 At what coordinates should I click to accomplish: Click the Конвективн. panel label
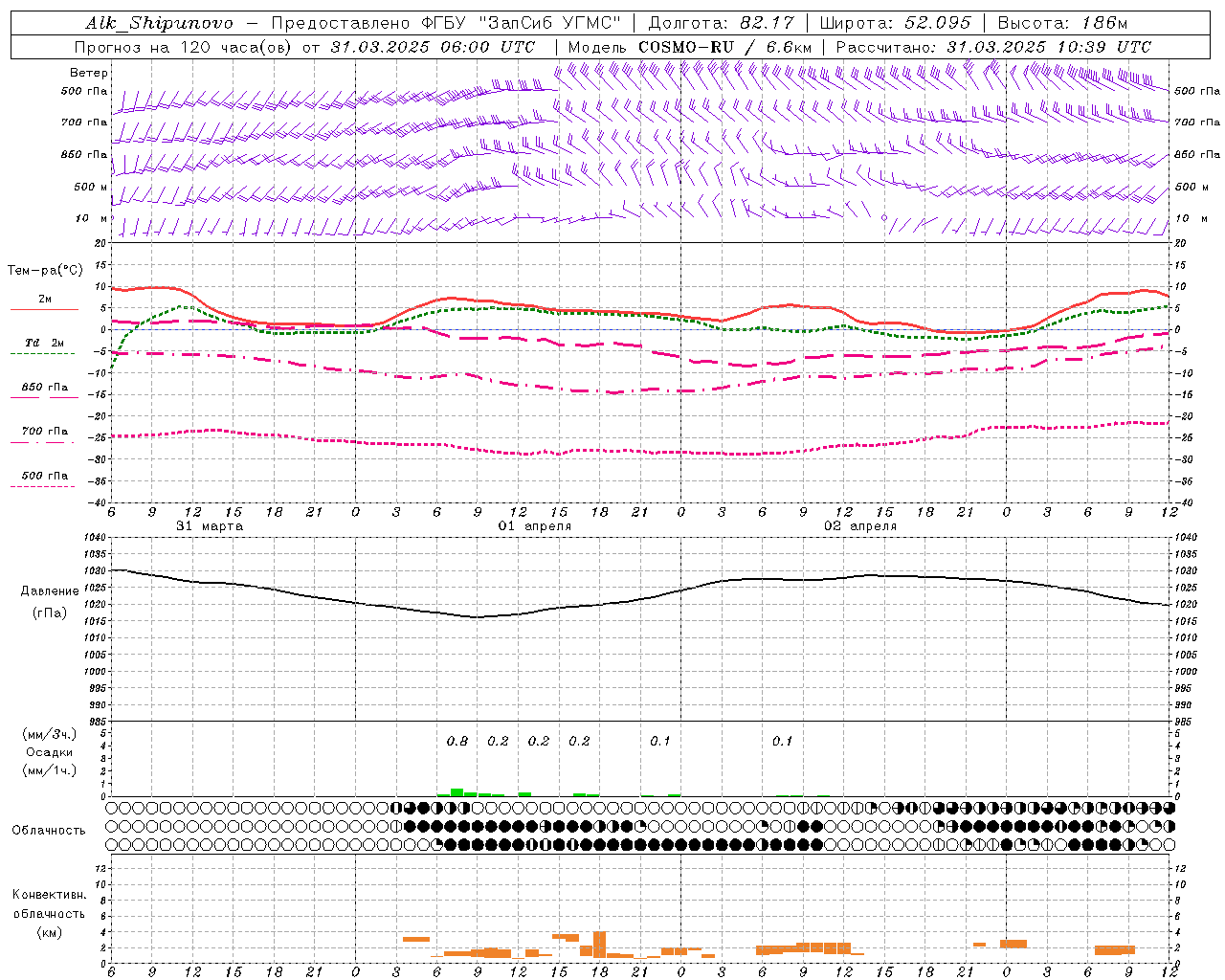point(49,895)
